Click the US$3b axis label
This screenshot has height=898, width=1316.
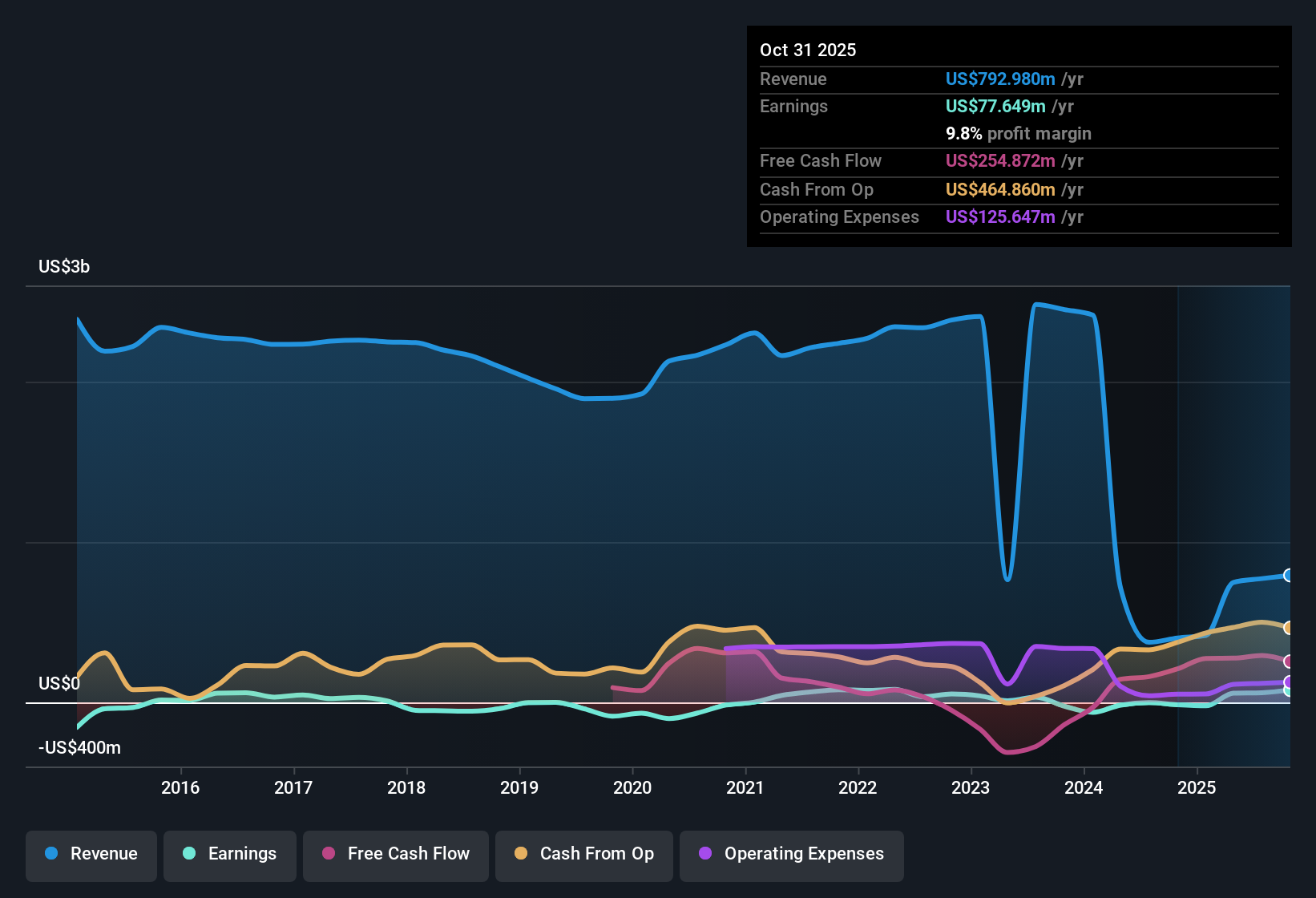pos(64,266)
